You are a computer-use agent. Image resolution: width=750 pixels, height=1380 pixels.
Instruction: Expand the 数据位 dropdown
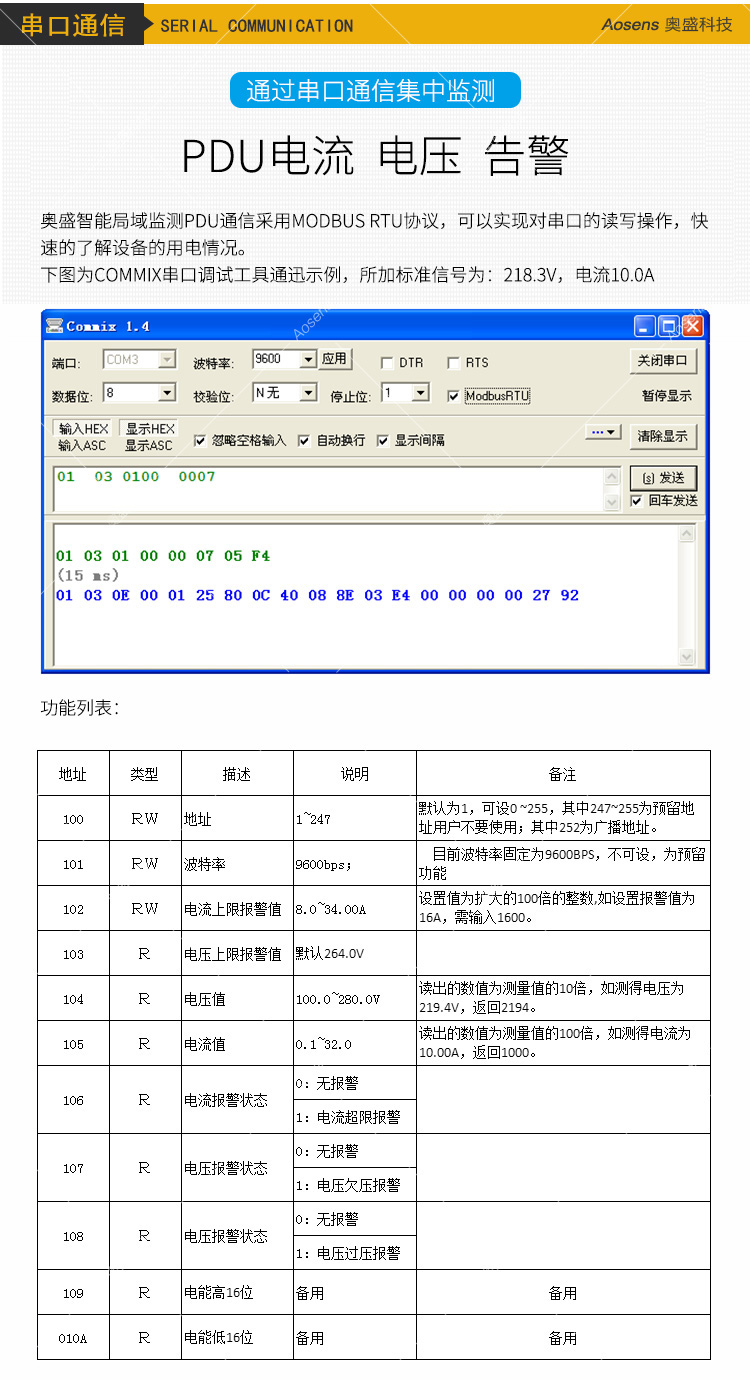pyautogui.click(x=167, y=393)
